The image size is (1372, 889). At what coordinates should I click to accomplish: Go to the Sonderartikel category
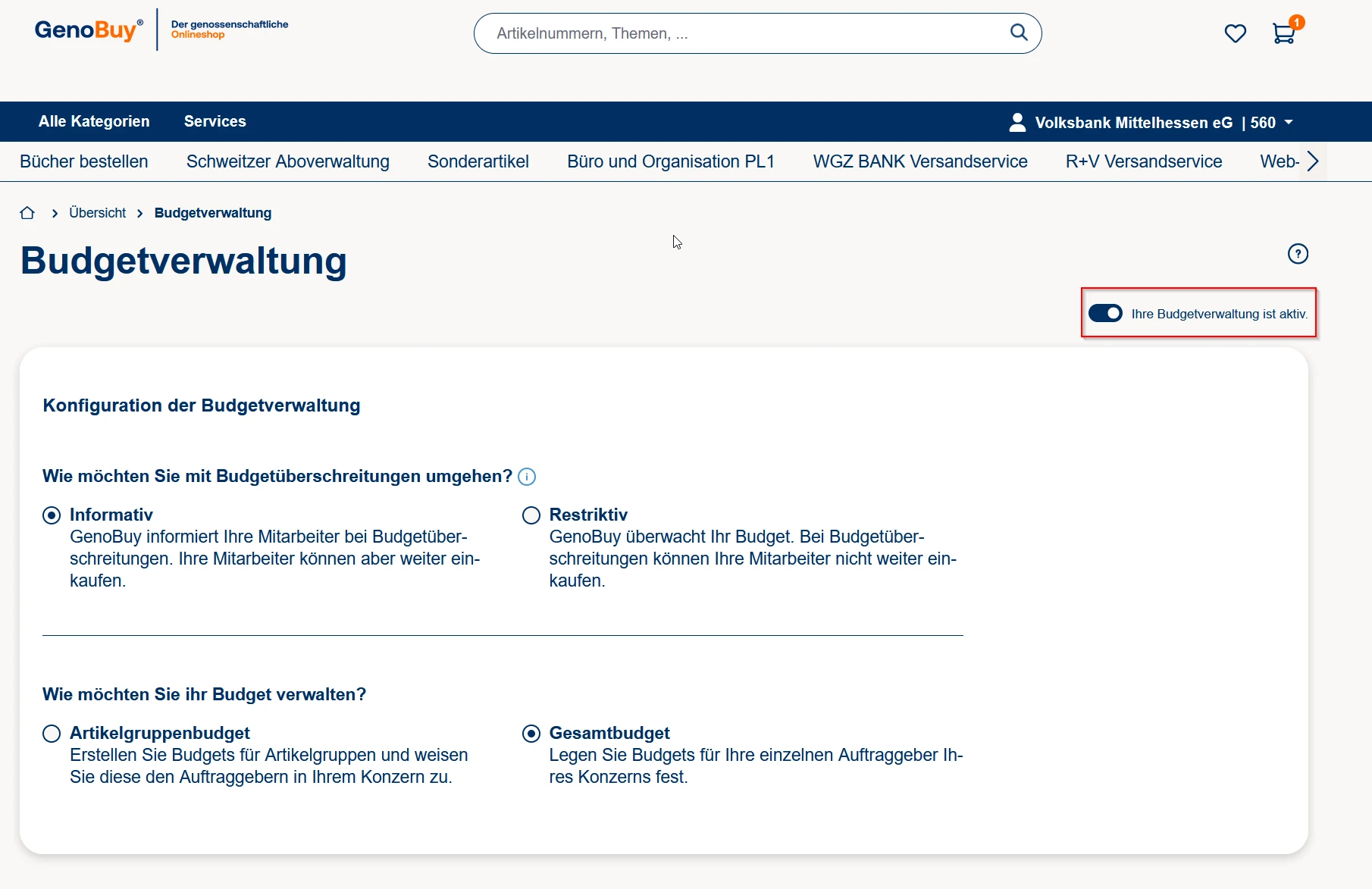(x=478, y=161)
